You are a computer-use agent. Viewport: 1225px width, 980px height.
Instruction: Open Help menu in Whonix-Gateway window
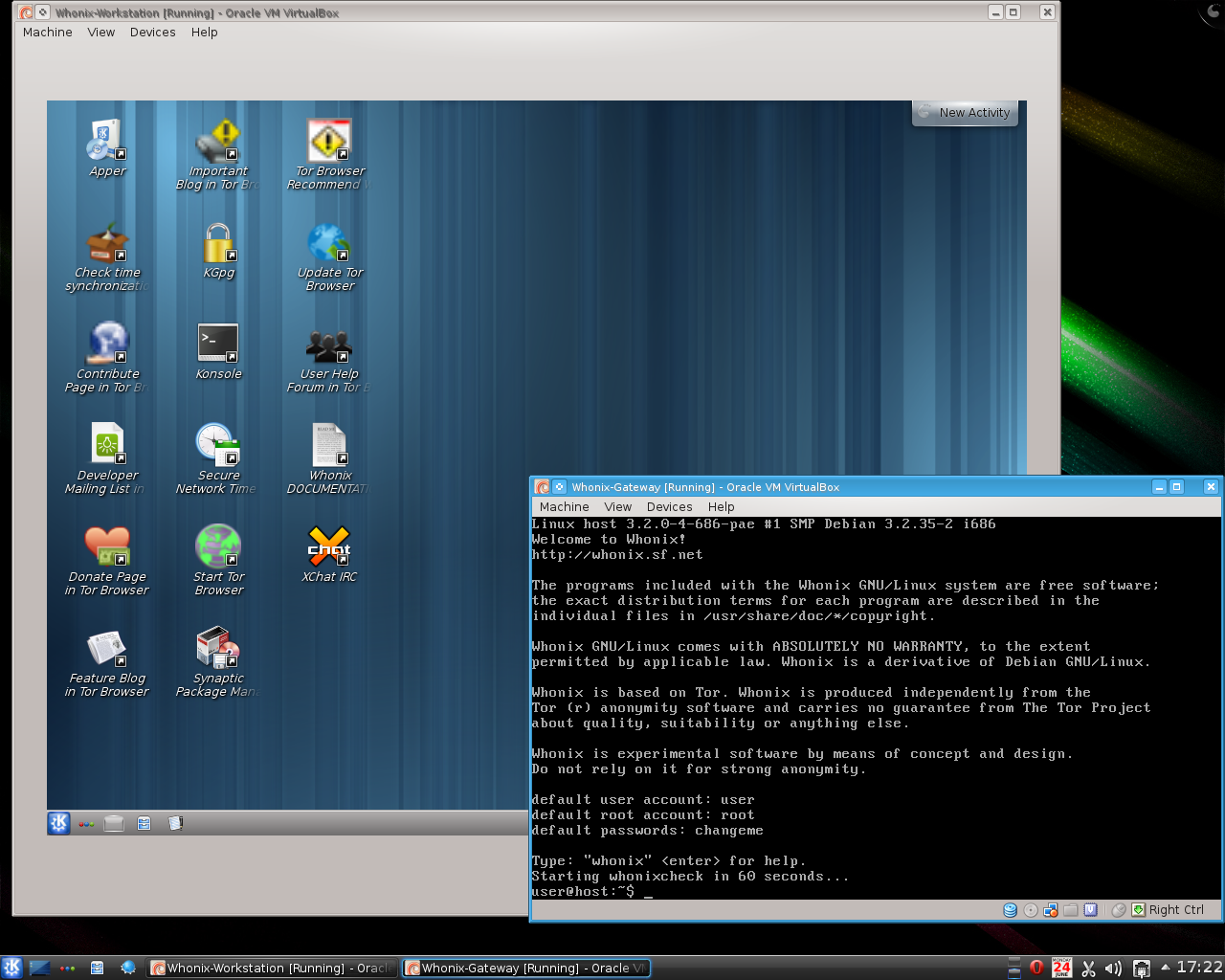(x=722, y=506)
